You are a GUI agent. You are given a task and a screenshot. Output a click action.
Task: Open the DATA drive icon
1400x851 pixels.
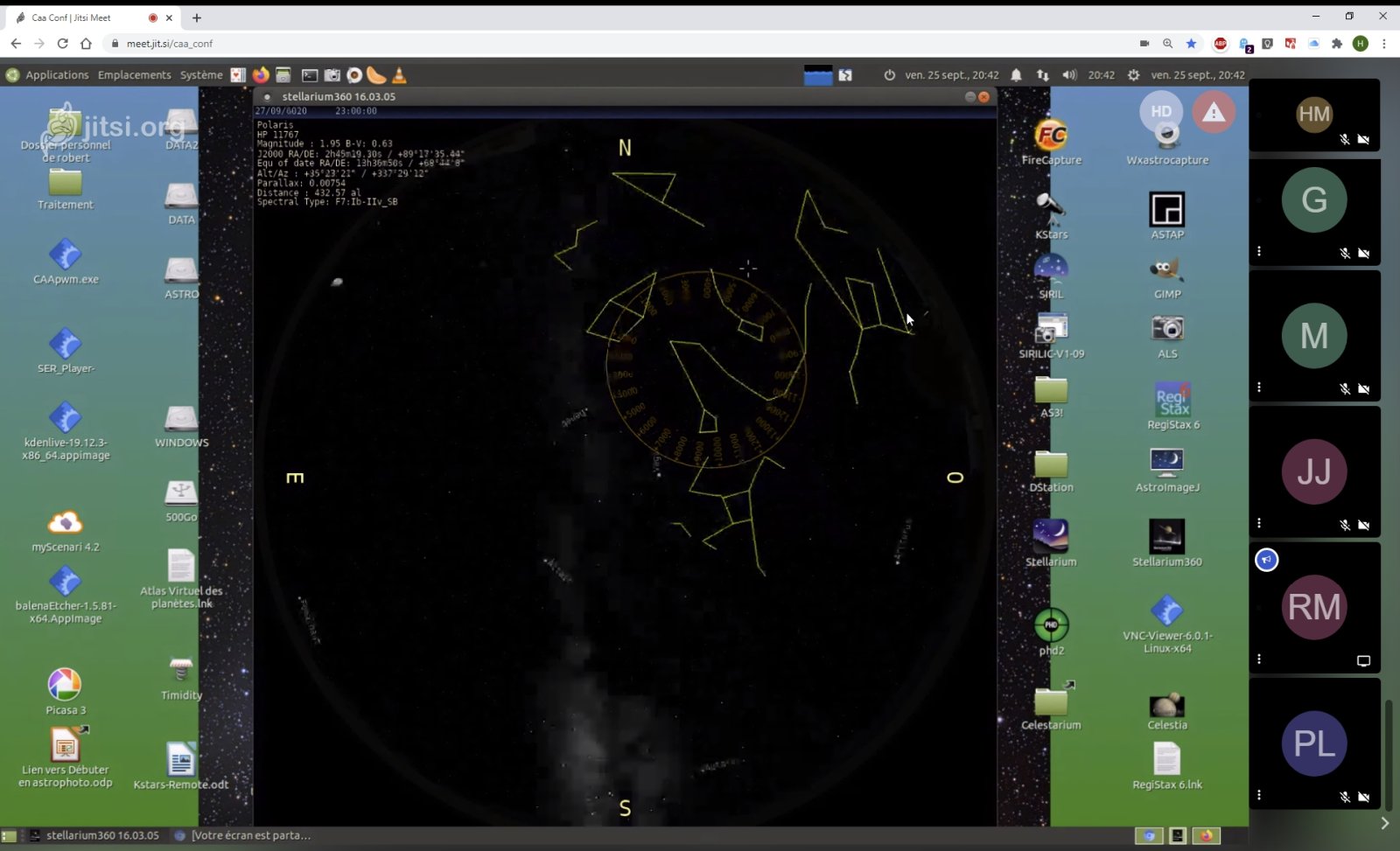coord(181,195)
